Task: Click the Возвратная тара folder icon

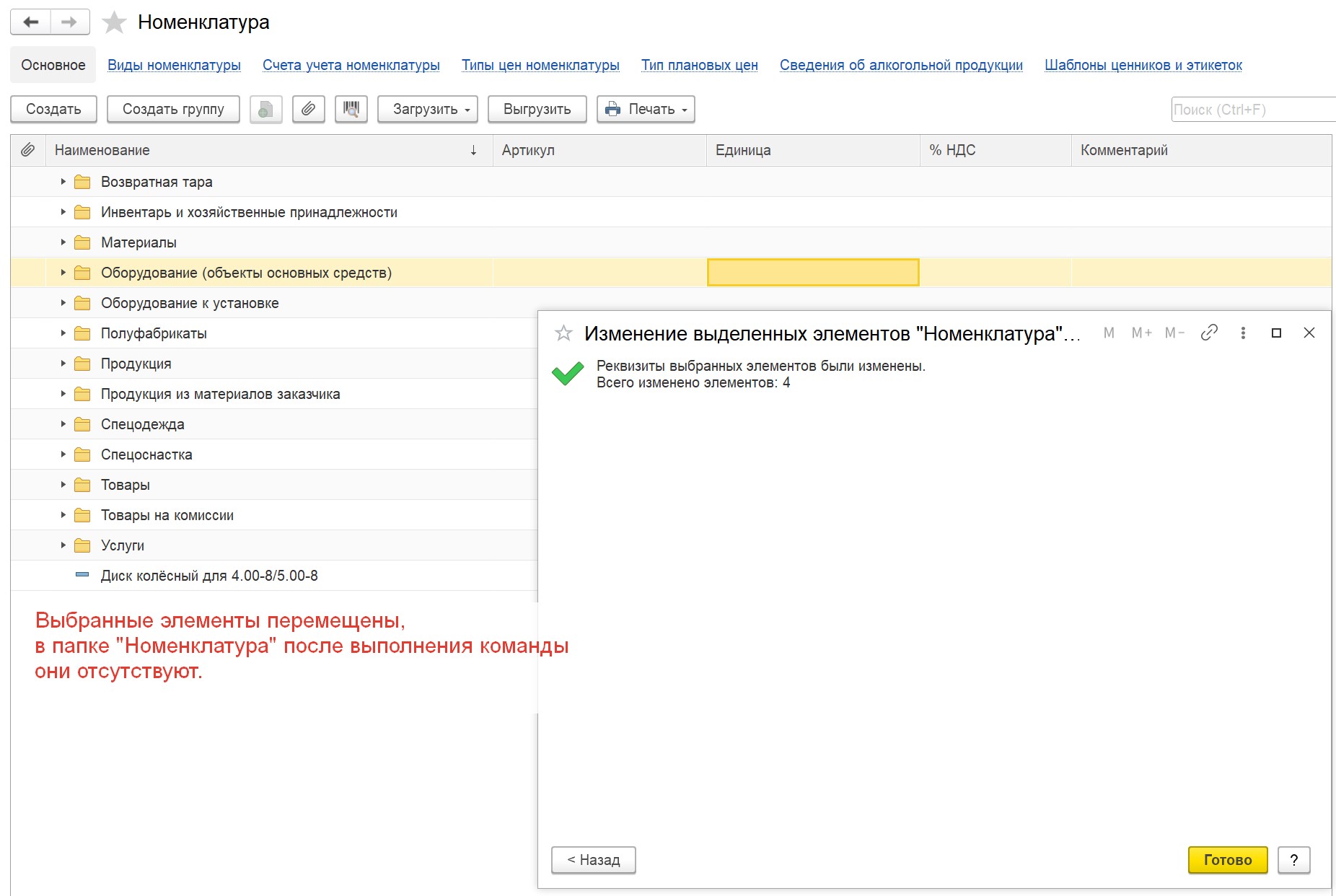Action: (x=83, y=182)
